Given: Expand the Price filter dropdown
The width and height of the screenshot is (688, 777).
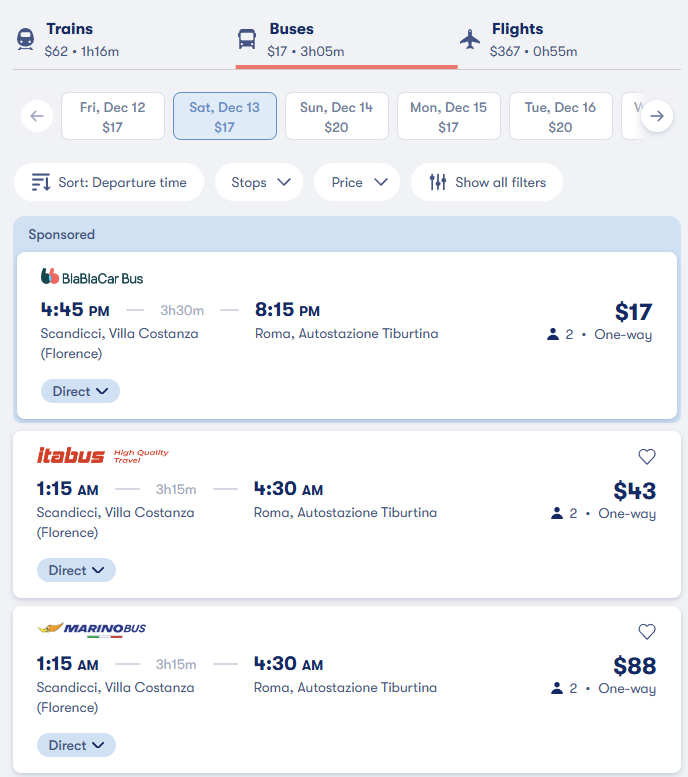Looking at the screenshot, I should pos(357,182).
